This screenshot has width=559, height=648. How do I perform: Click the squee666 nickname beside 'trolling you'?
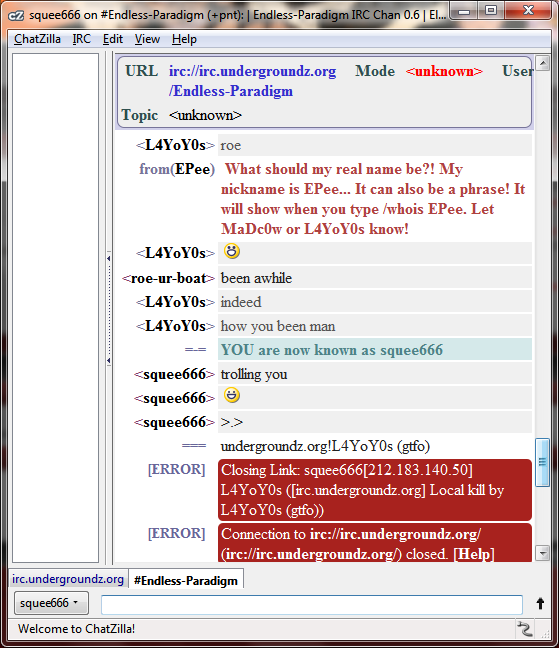(174, 374)
